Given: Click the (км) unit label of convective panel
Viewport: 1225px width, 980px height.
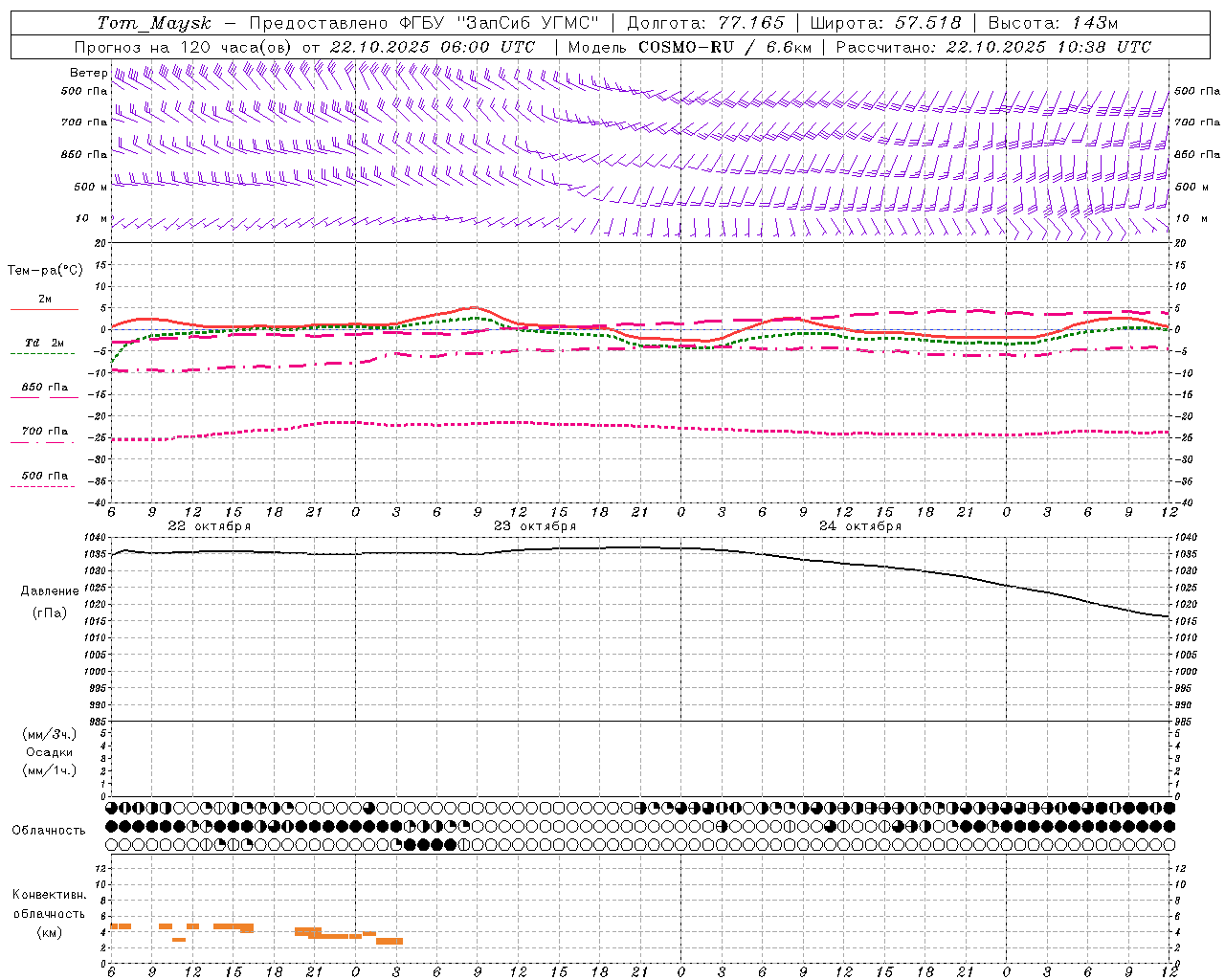Looking at the screenshot, I should [x=49, y=932].
